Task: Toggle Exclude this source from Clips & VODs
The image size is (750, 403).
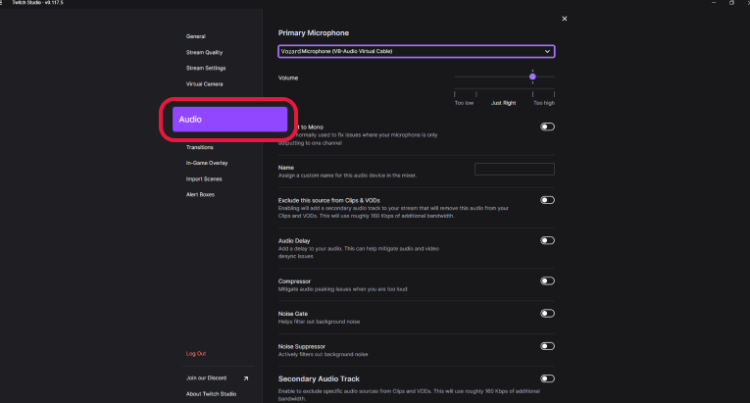Action: [x=547, y=200]
